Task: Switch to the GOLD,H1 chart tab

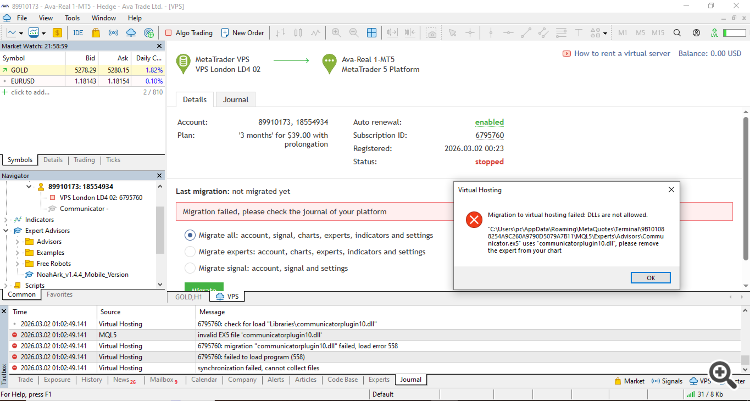Action: [x=188, y=297]
